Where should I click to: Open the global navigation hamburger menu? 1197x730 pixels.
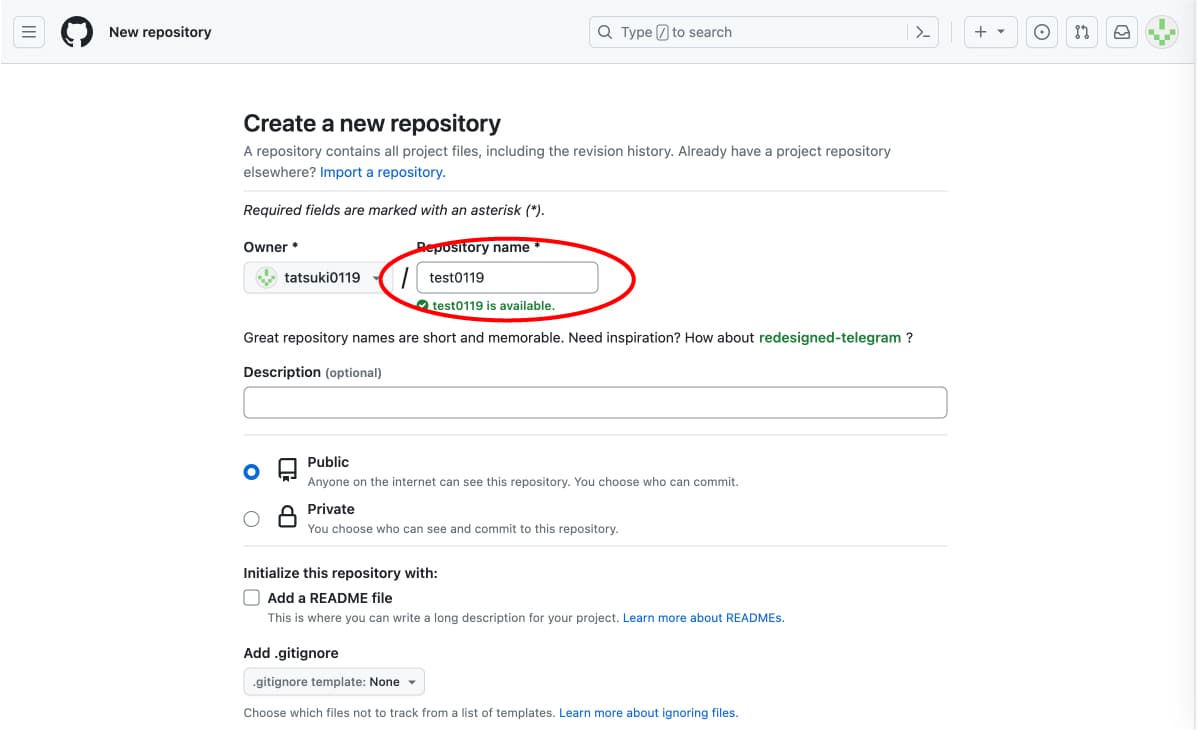click(28, 31)
